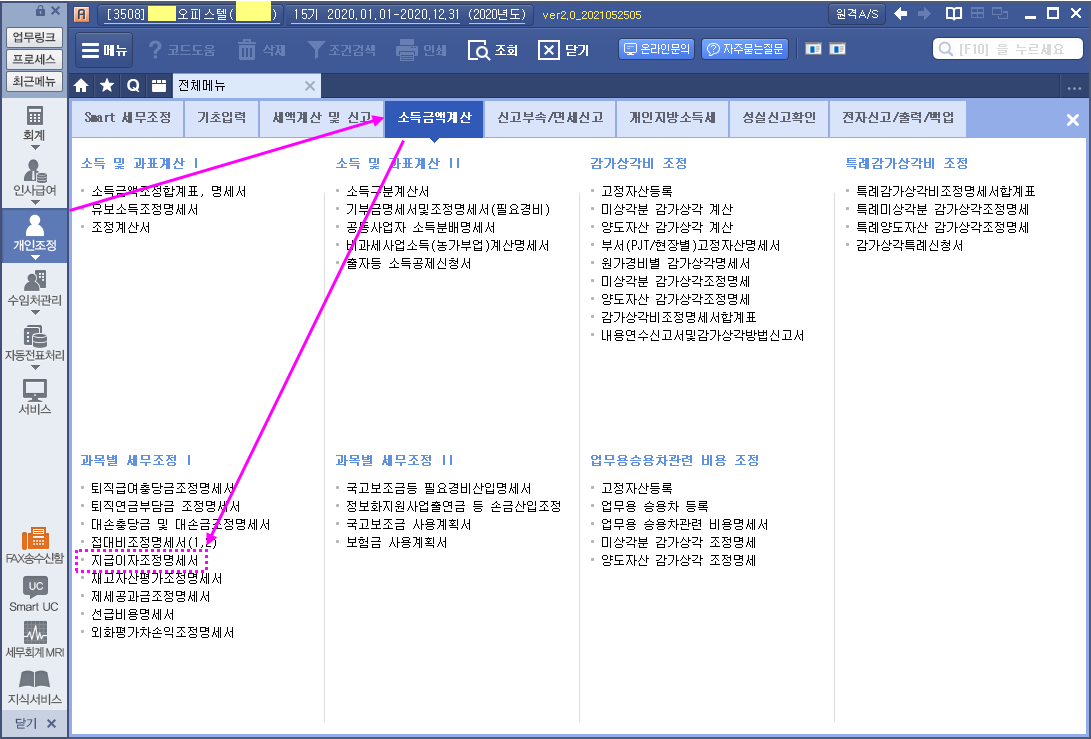The width and height of the screenshot is (1091, 739).
Task: Click the calendar icon in tab bar
Action: (x=159, y=86)
